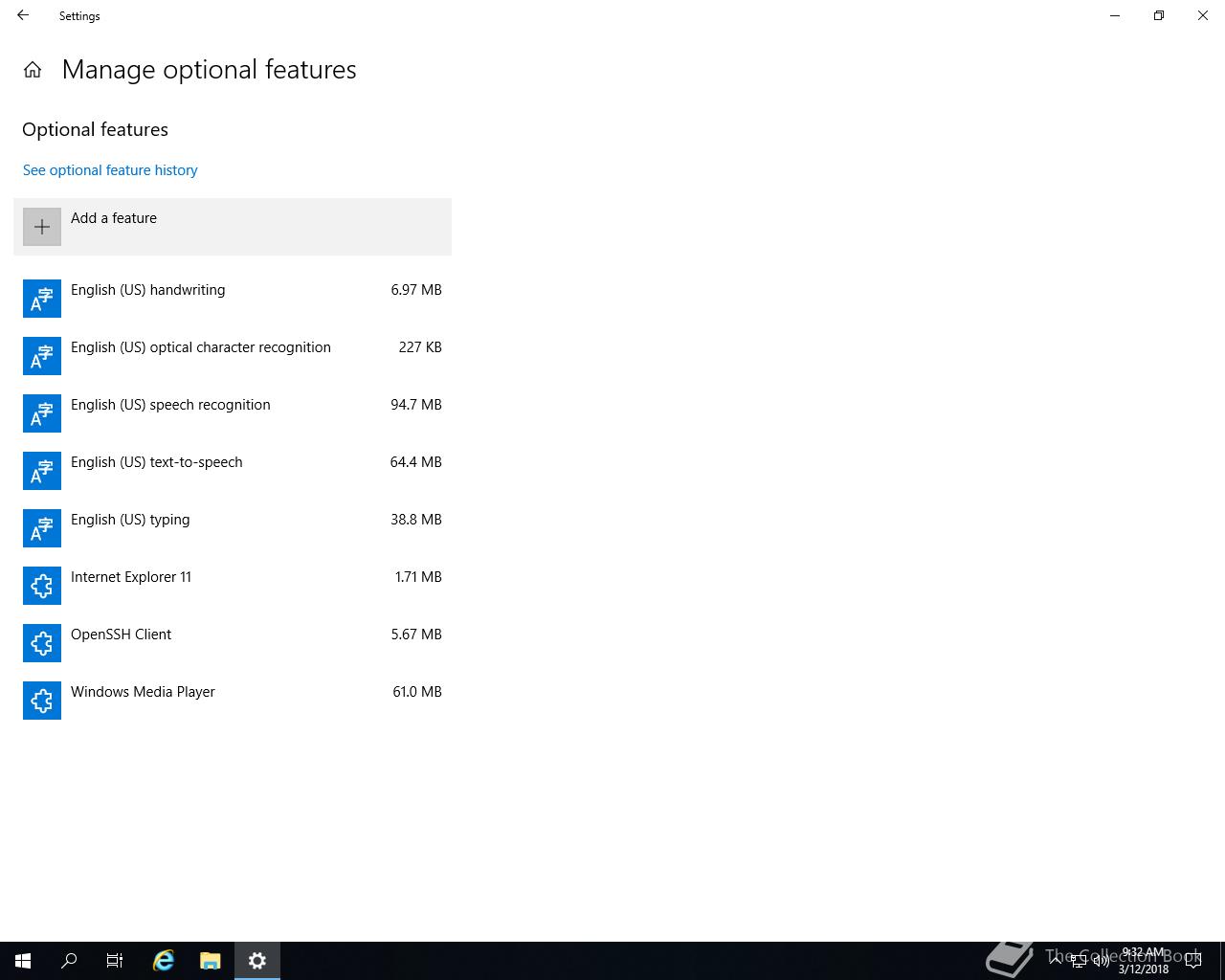The height and width of the screenshot is (980, 1225).
Task: Select English (US) typing feature name
Action: coord(130,520)
